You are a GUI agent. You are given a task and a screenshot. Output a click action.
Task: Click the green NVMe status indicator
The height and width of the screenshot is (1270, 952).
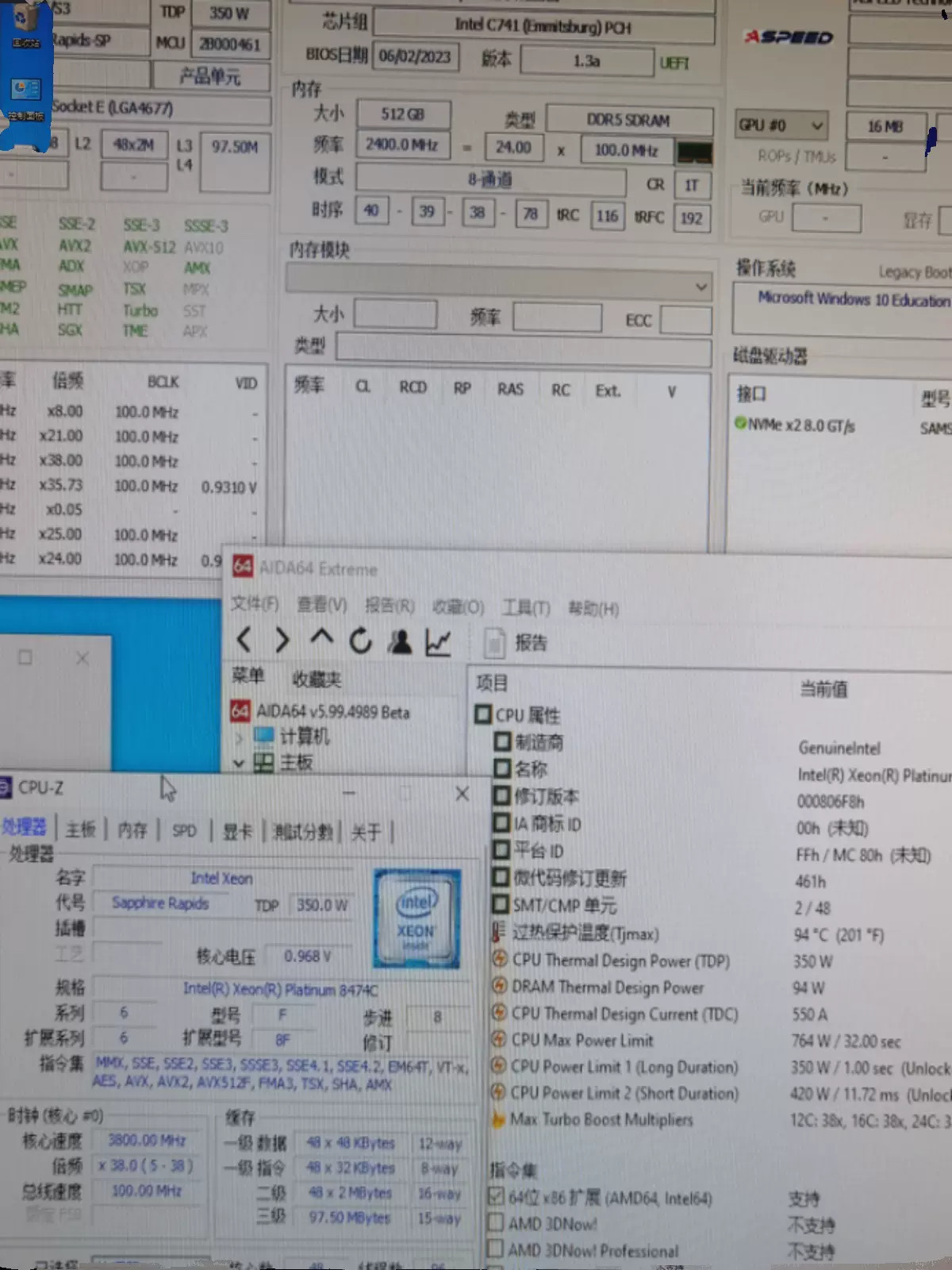click(740, 423)
